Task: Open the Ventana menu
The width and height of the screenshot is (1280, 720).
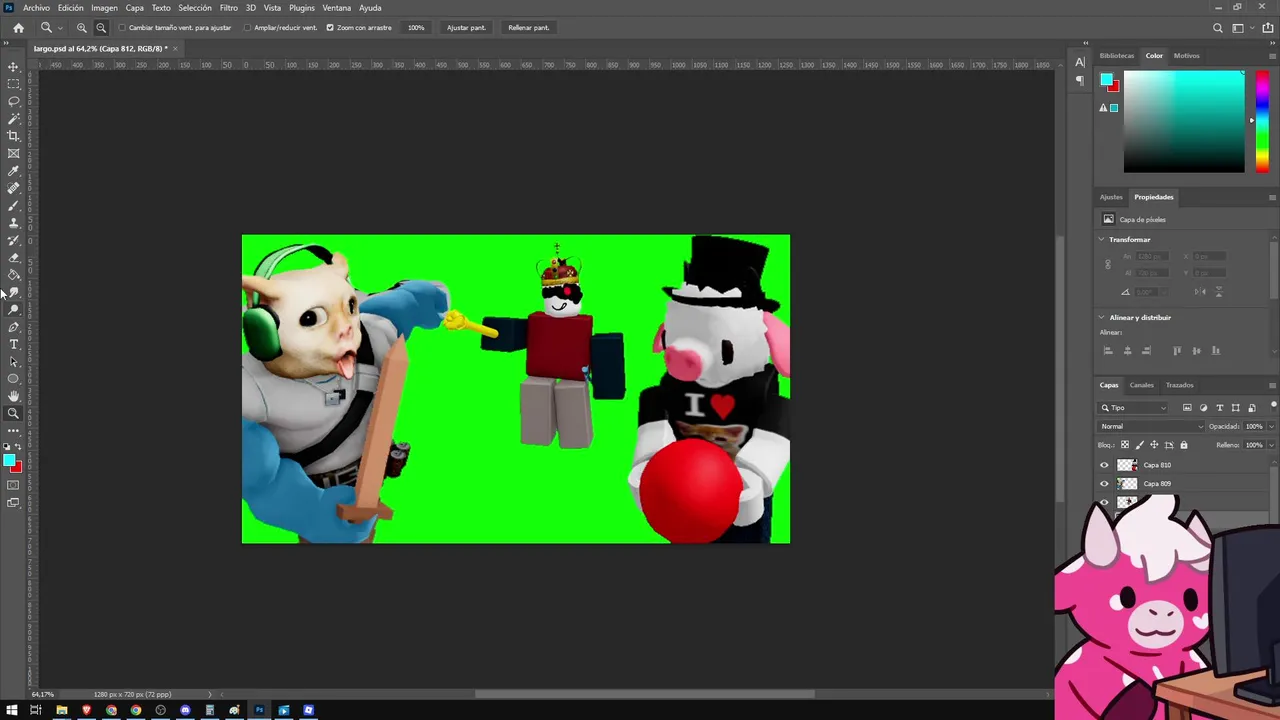Action: pyautogui.click(x=336, y=8)
